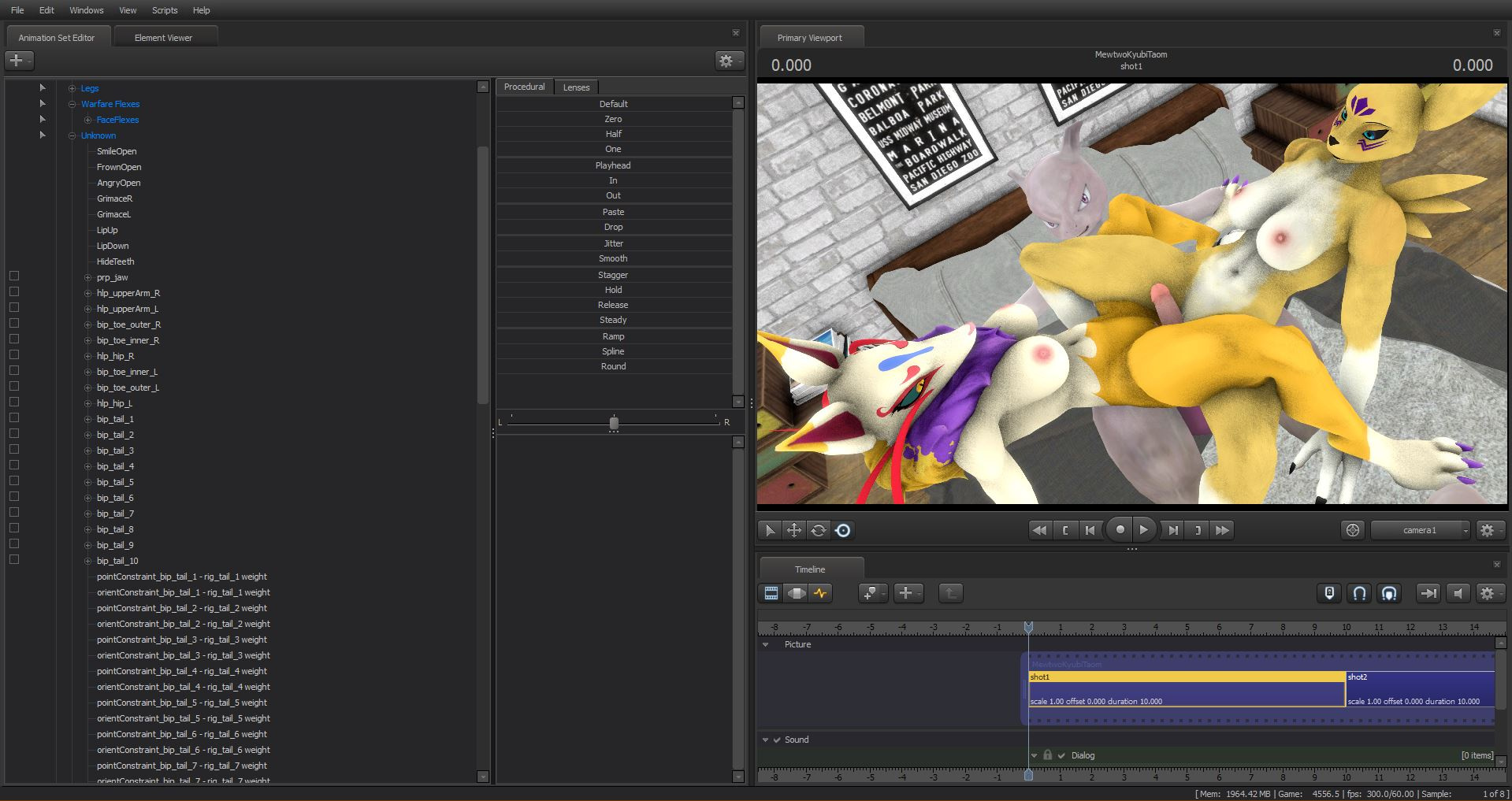Tick the checkbox beside bip_tail_10

point(14,560)
